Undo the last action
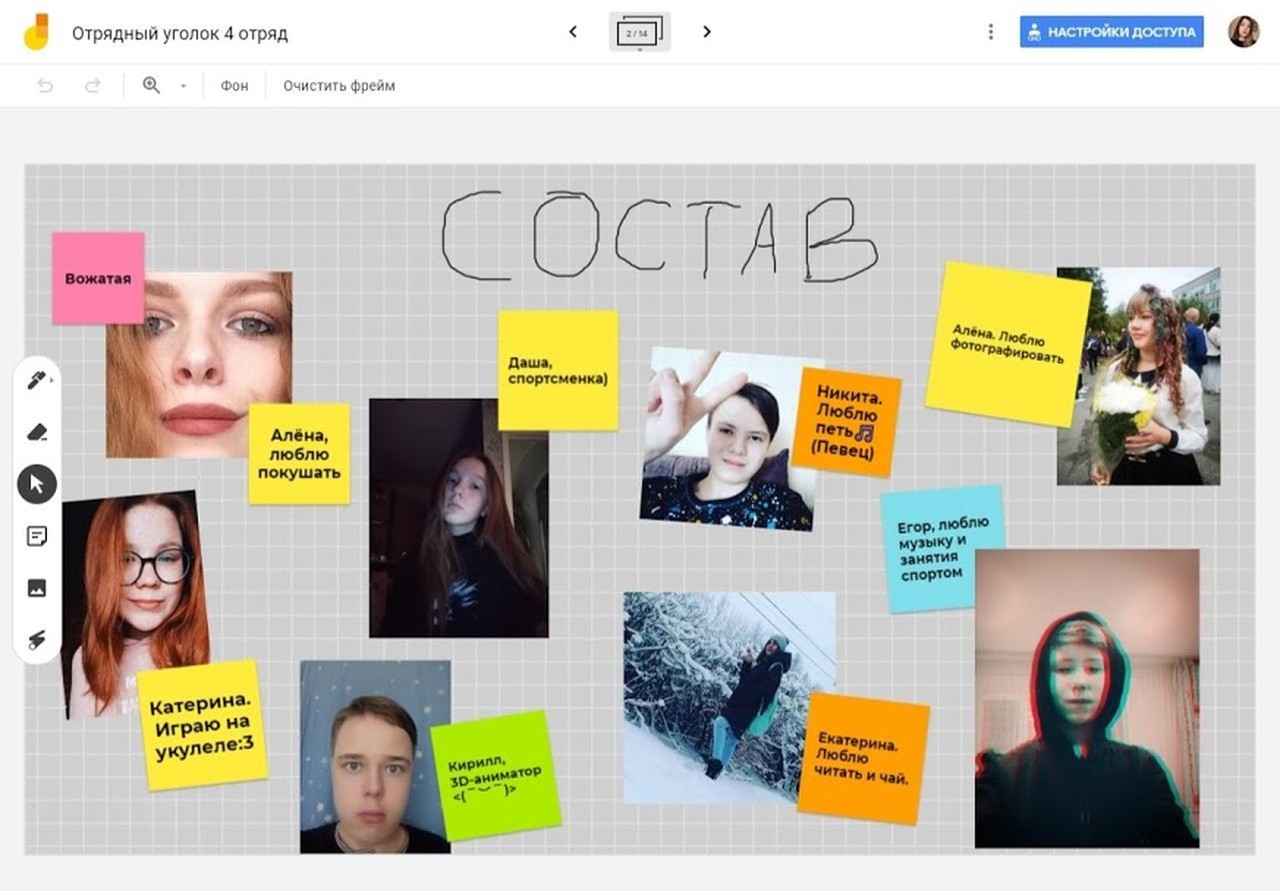Viewport: 1280px width, 891px height. pyautogui.click(x=45, y=86)
